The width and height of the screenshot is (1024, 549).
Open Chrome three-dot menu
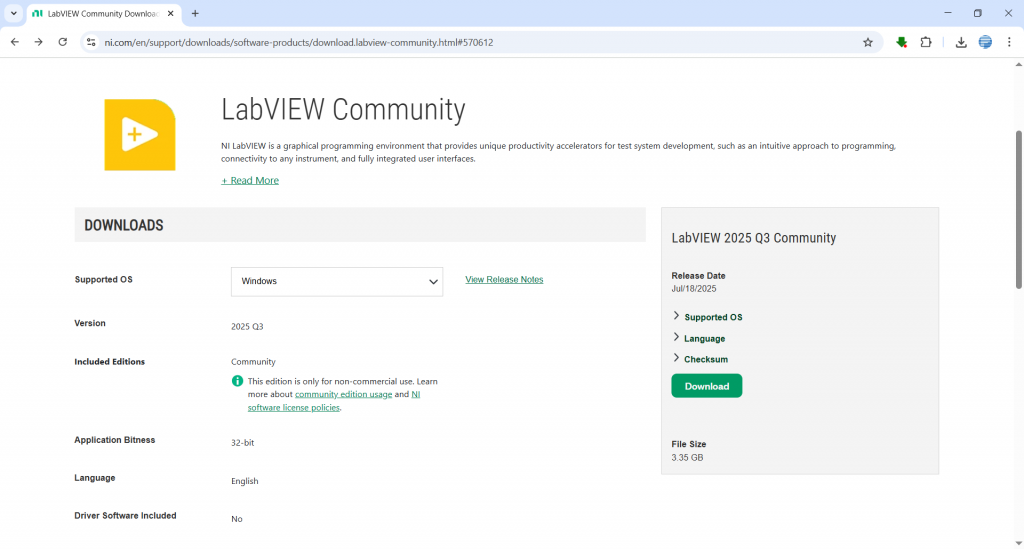pyautogui.click(x=1009, y=42)
